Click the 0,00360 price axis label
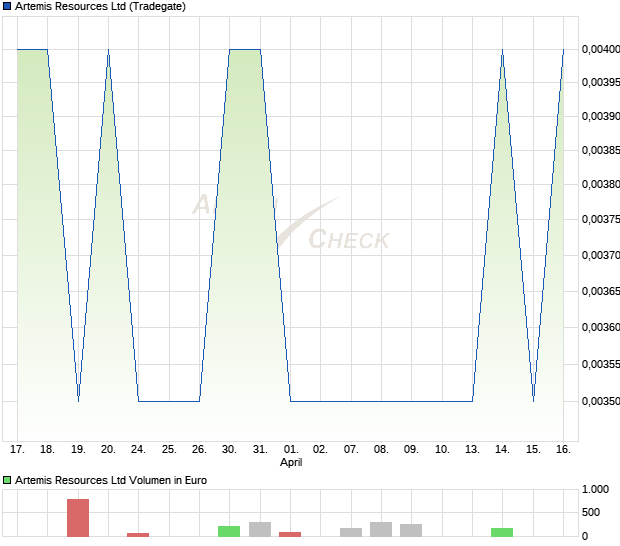620x546 pixels. click(601, 327)
